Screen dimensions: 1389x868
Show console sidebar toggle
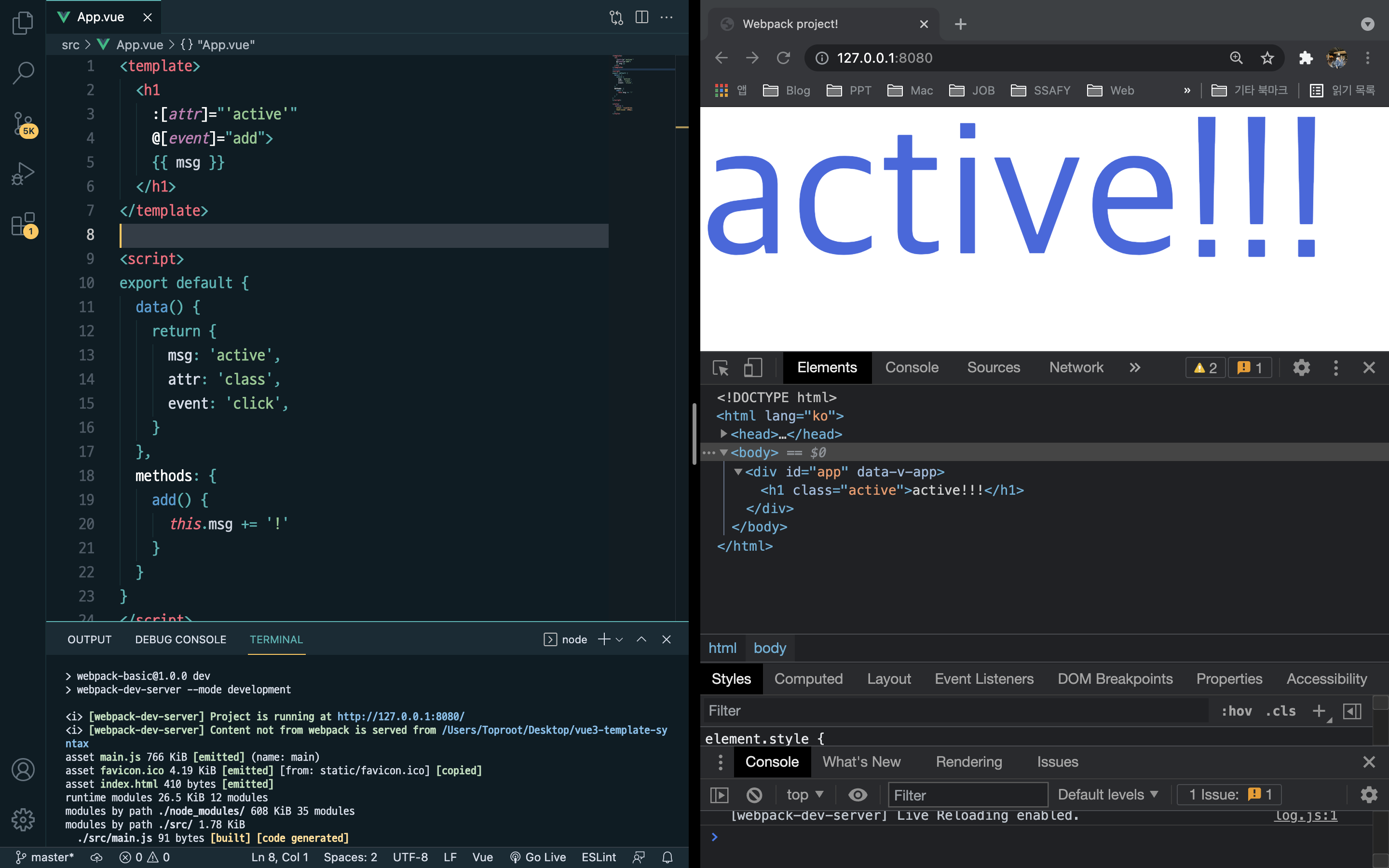pos(719,795)
